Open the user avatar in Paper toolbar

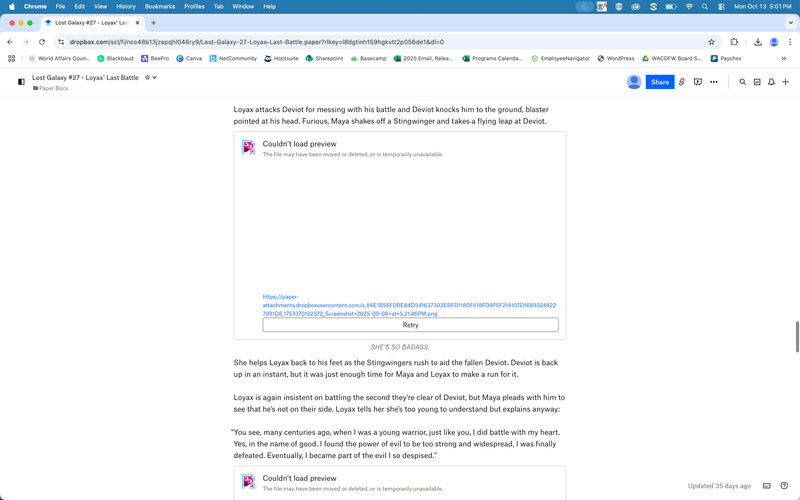(x=634, y=82)
